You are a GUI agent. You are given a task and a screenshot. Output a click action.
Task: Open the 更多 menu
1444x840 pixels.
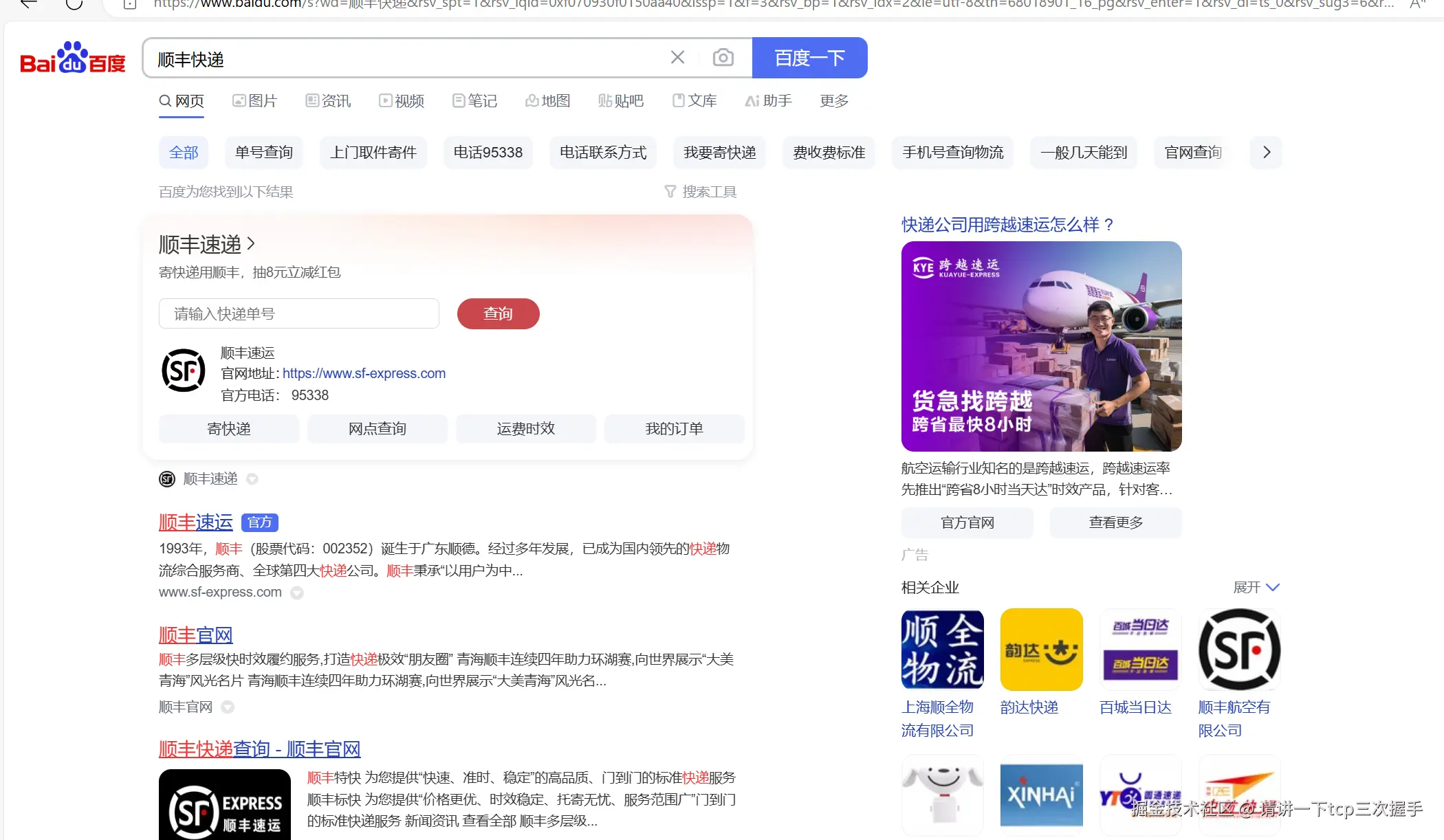pyautogui.click(x=833, y=100)
